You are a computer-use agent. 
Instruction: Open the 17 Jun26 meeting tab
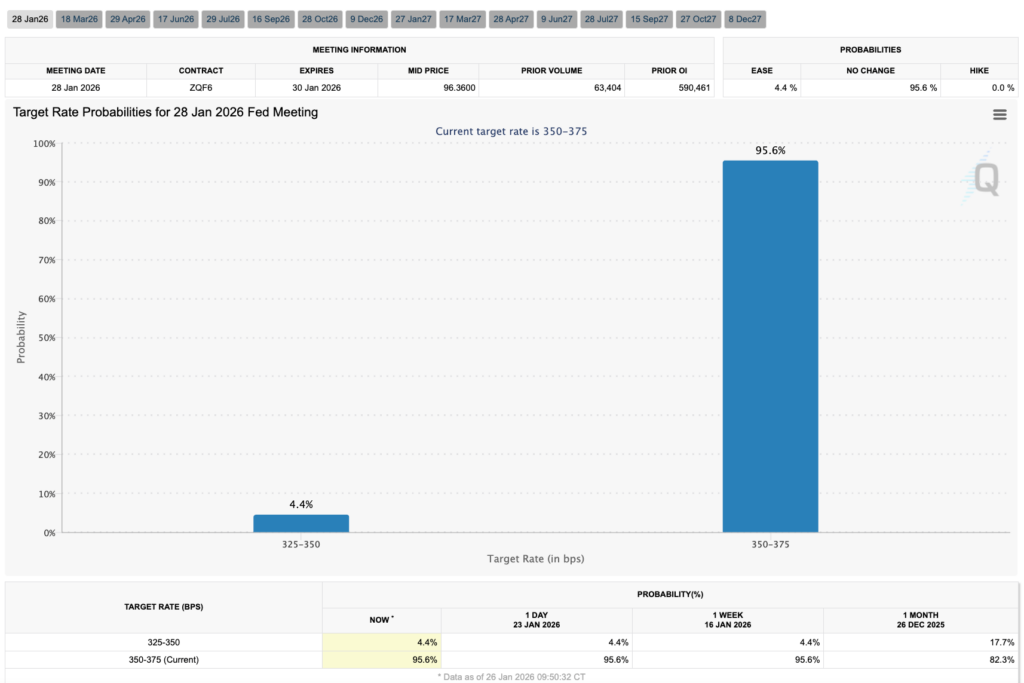pos(176,19)
